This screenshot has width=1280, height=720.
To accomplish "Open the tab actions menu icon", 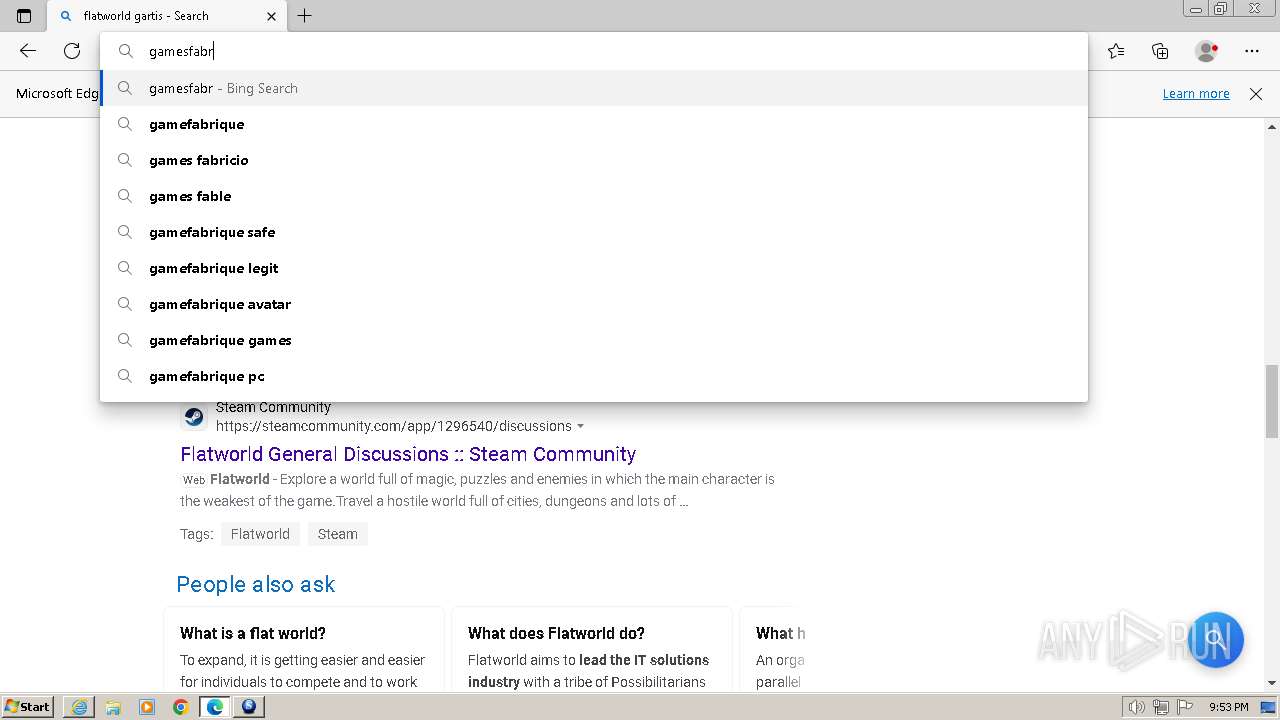I will coord(24,16).
